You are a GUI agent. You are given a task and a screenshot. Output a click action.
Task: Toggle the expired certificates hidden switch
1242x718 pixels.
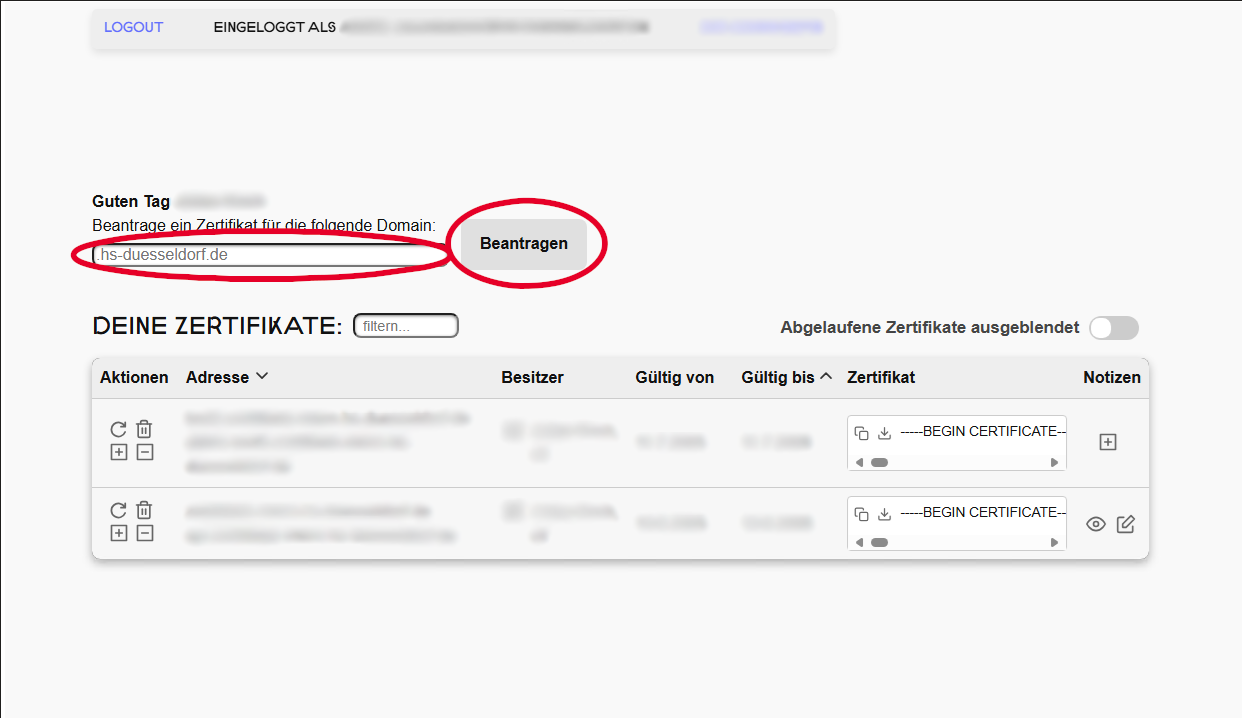point(1113,328)
